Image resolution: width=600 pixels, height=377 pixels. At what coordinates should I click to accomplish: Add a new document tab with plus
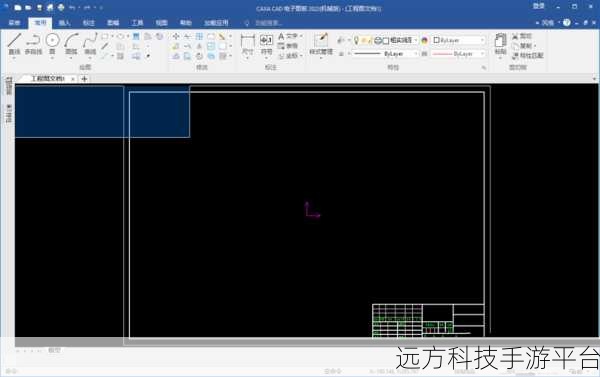[x=84, y=79]
